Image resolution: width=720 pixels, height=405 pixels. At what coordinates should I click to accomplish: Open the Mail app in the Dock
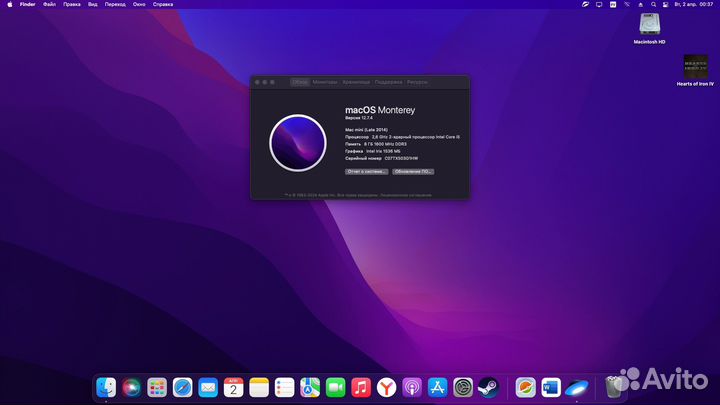(208, 388)
